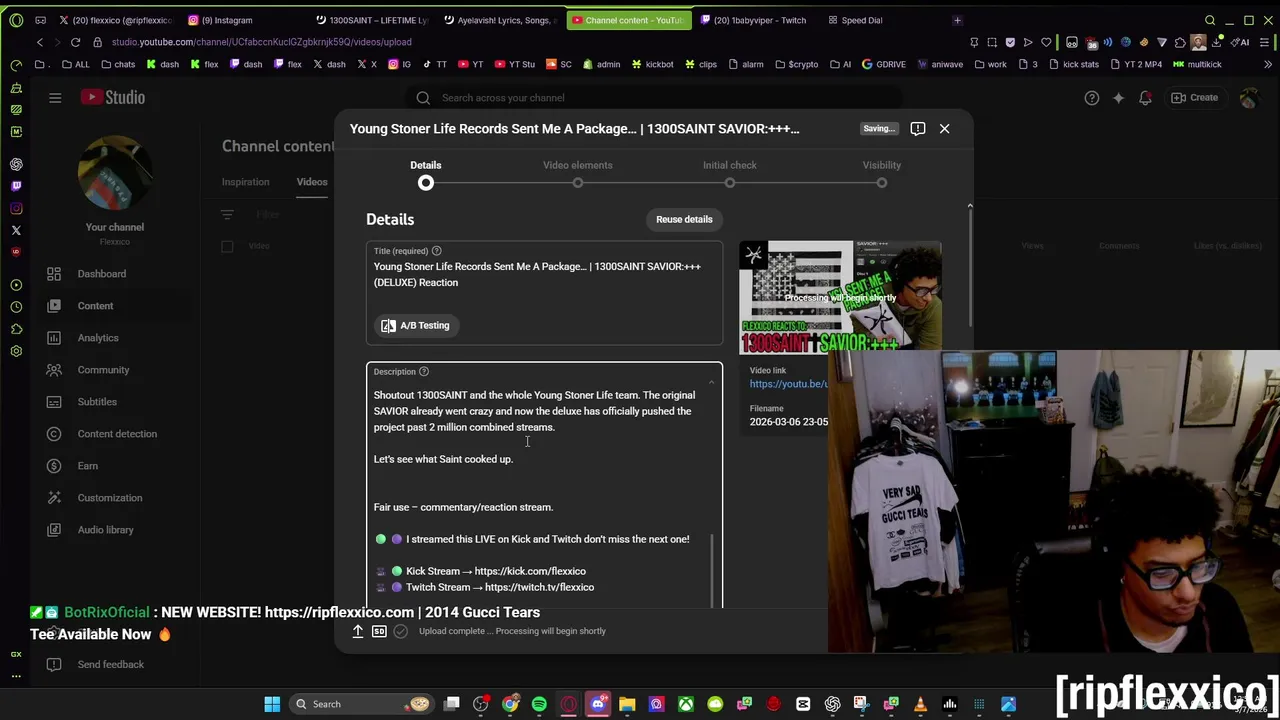Open Spotify from the taskbar
1280x720 pixels.
click(539, 704)
